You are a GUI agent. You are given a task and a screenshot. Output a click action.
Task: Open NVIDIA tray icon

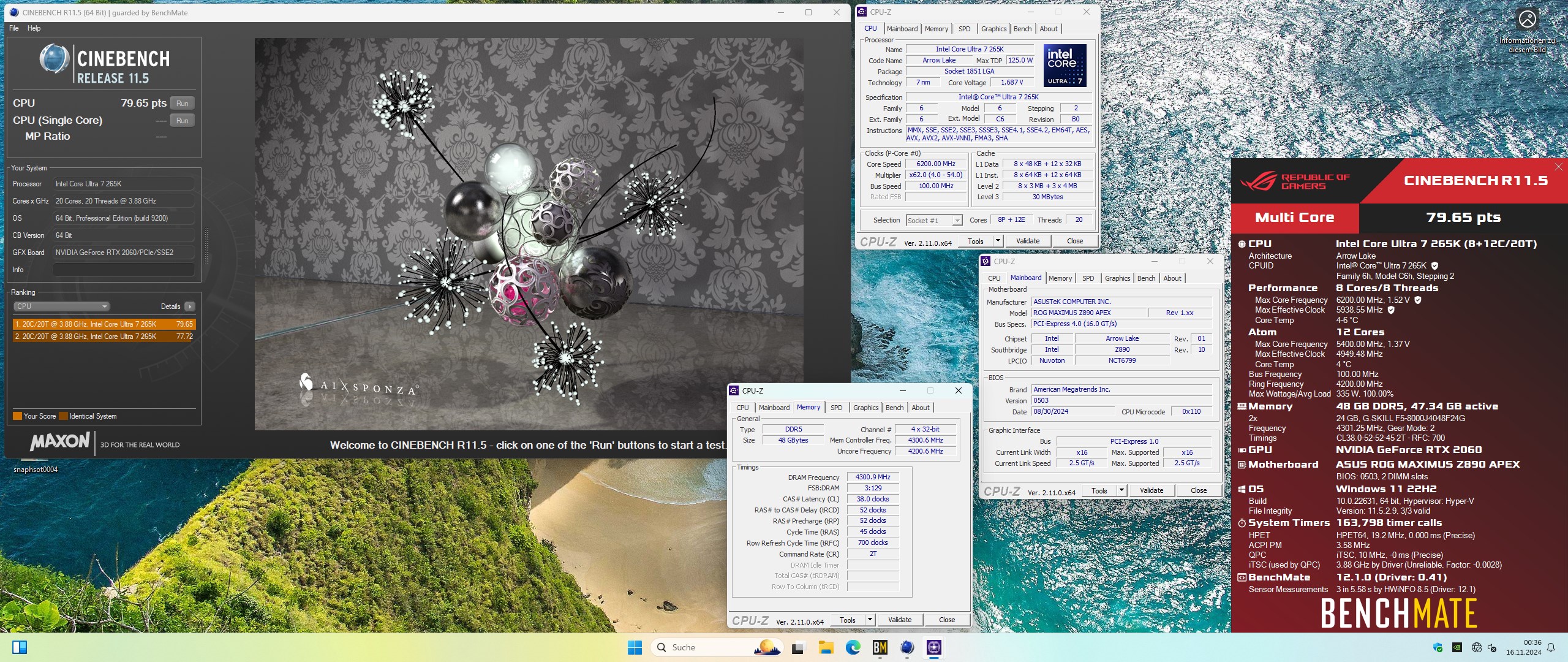1457,647
